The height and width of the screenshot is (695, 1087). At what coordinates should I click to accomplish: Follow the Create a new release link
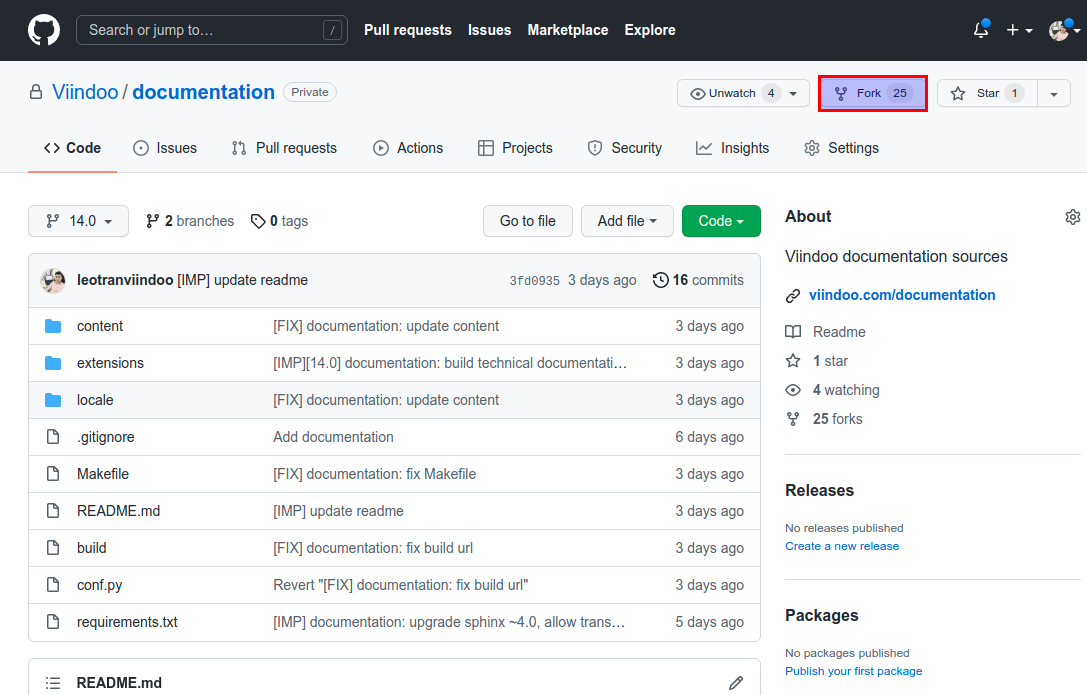(842, 546)
